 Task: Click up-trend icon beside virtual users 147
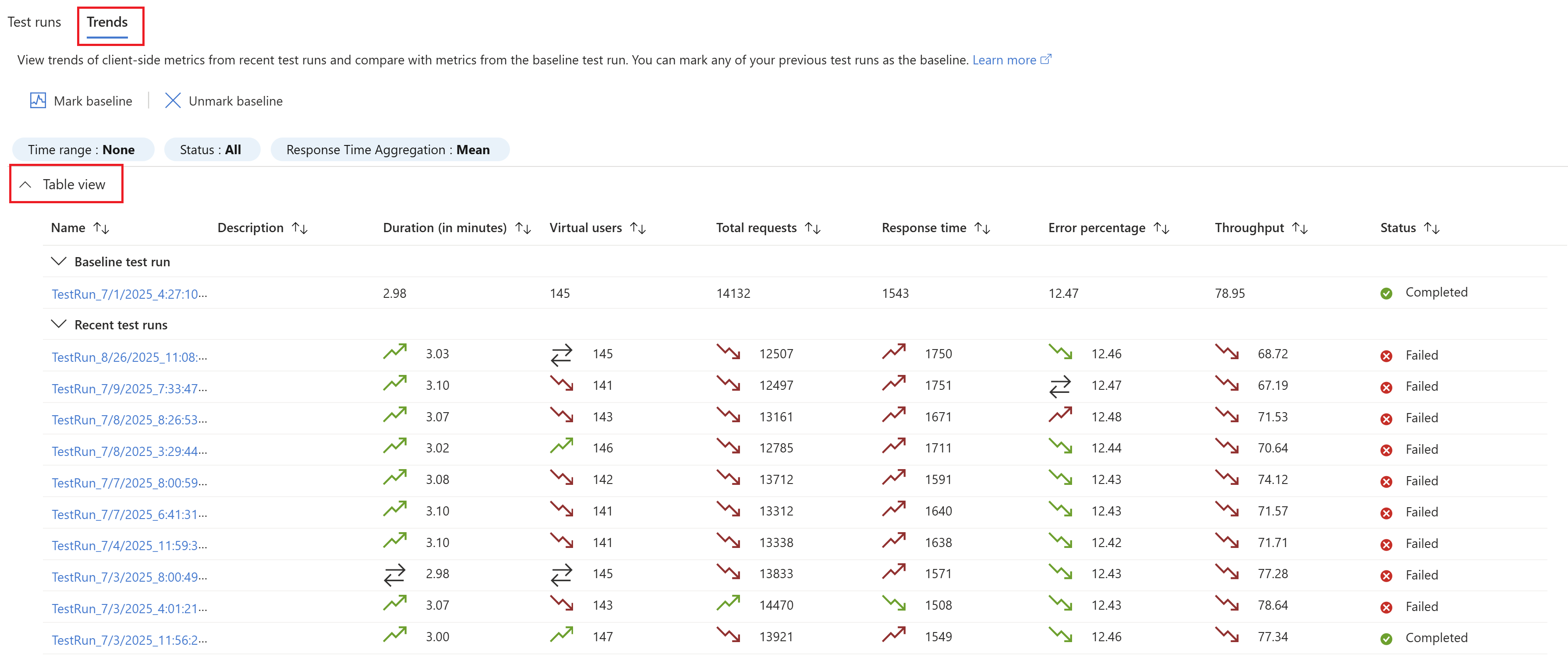click(x=561, y=635)
